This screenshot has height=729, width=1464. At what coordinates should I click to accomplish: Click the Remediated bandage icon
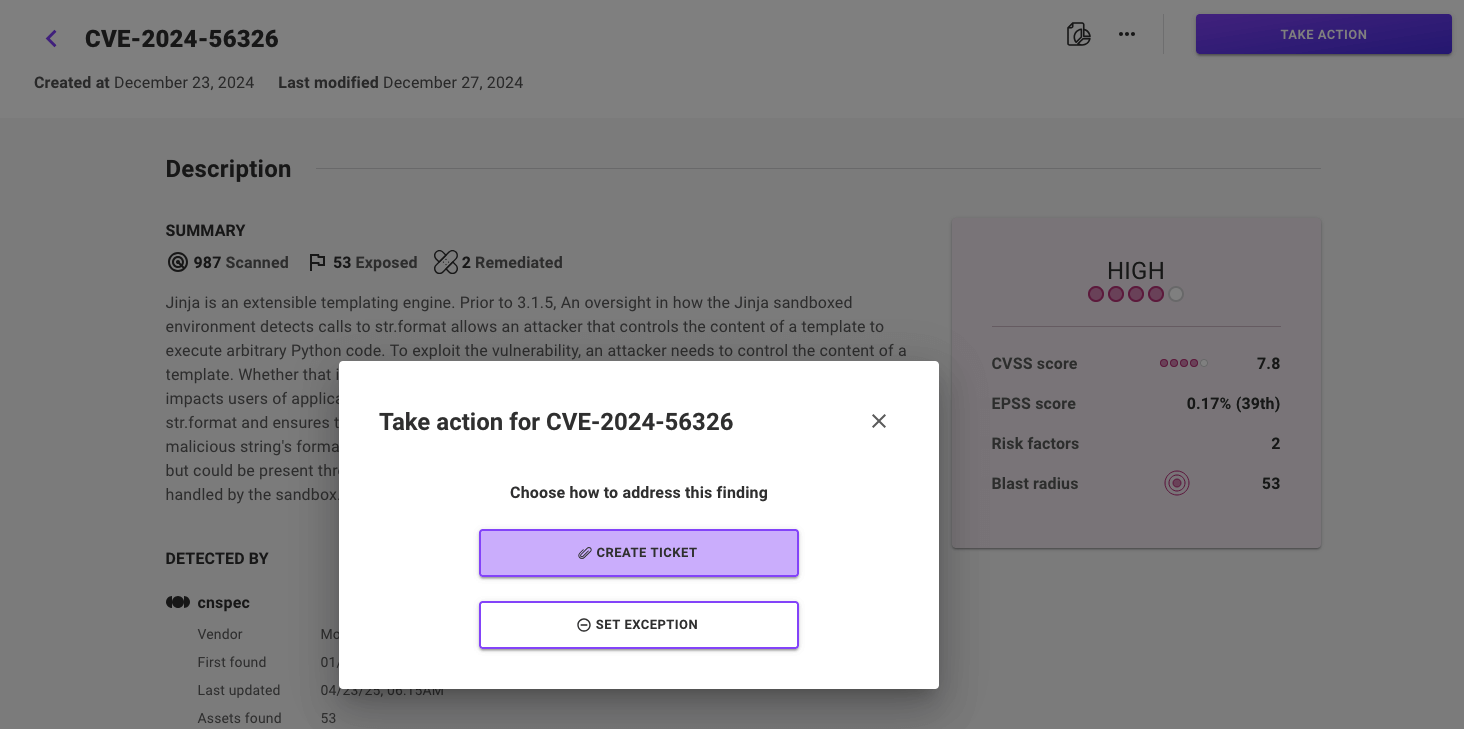pyautogui.click(x=445, y=261)
